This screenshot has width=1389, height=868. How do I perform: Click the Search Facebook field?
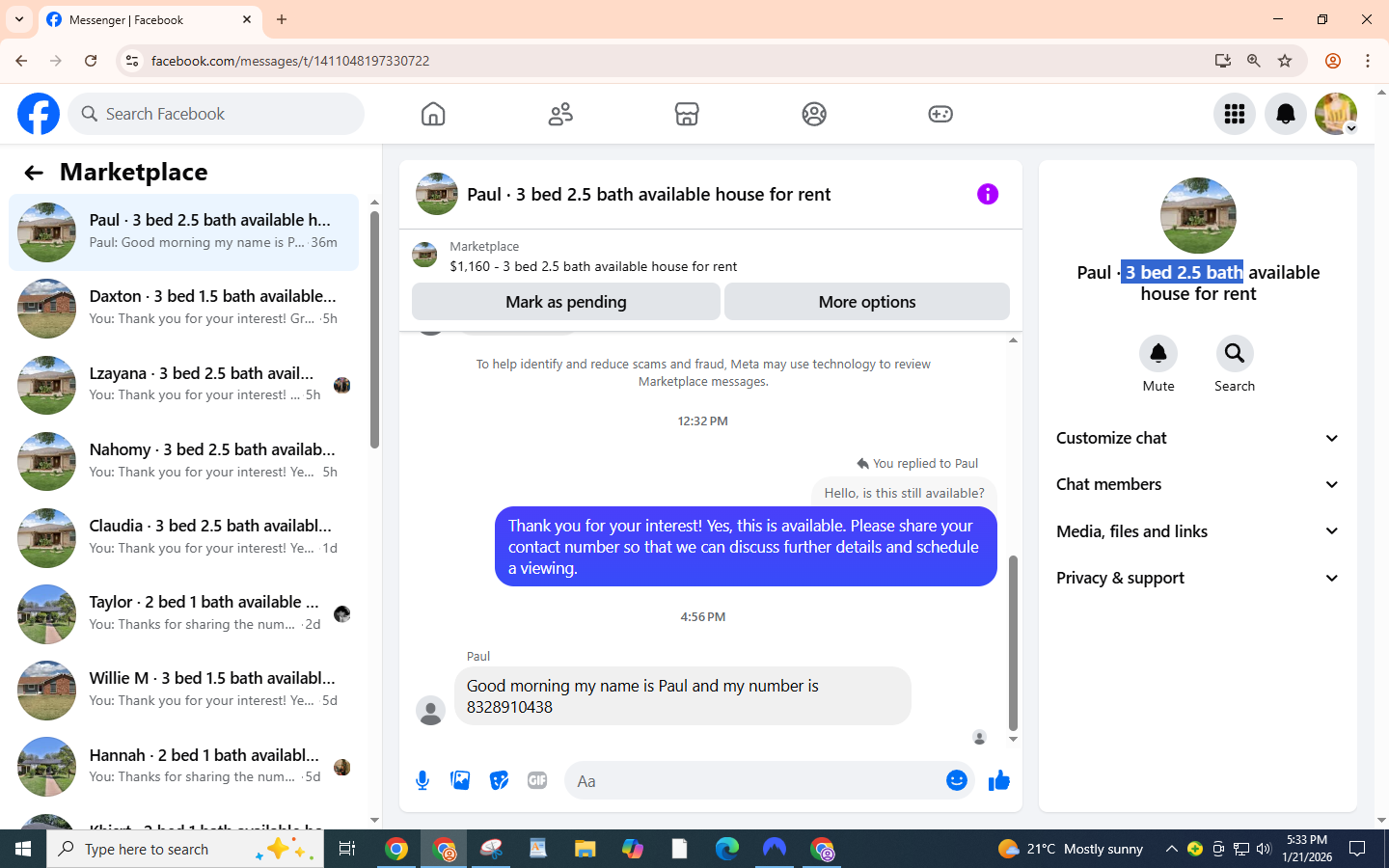(x=216, y=114)
